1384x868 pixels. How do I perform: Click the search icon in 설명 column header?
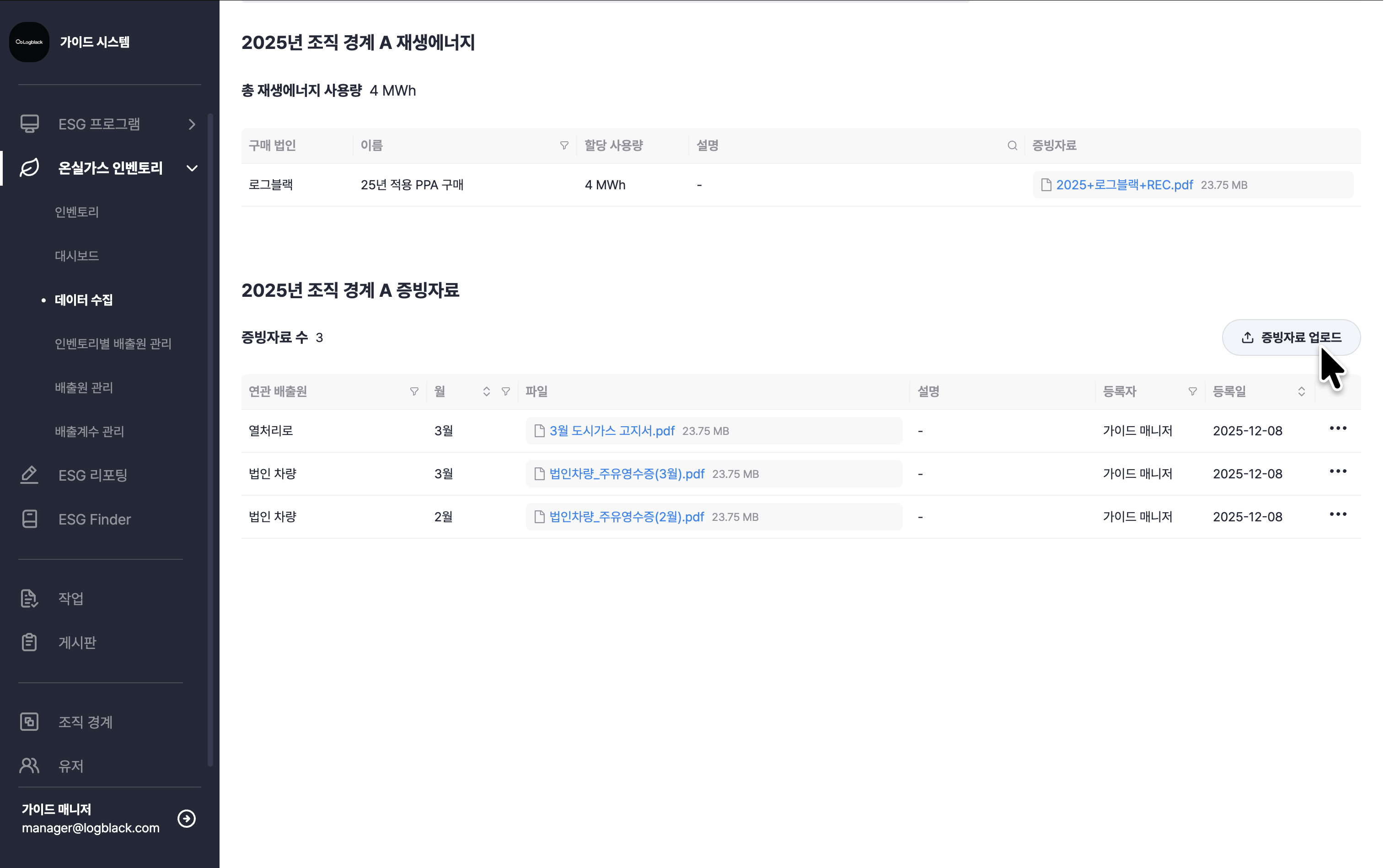coord(1012,146)
